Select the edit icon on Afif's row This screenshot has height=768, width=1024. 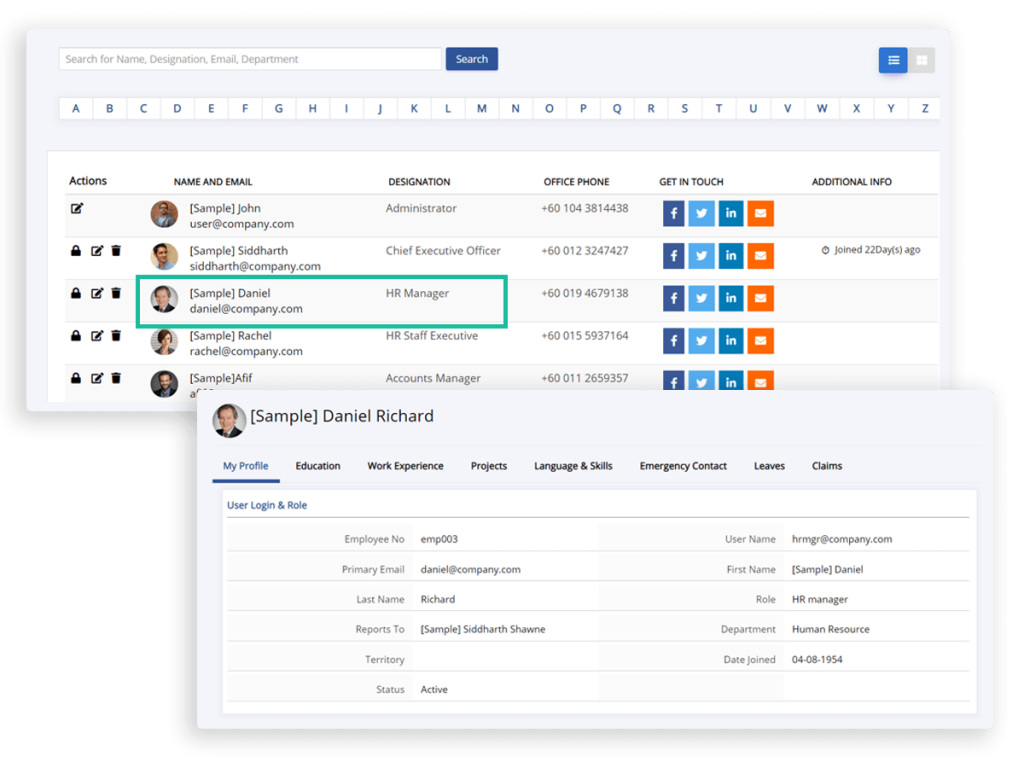pos(96,378)
